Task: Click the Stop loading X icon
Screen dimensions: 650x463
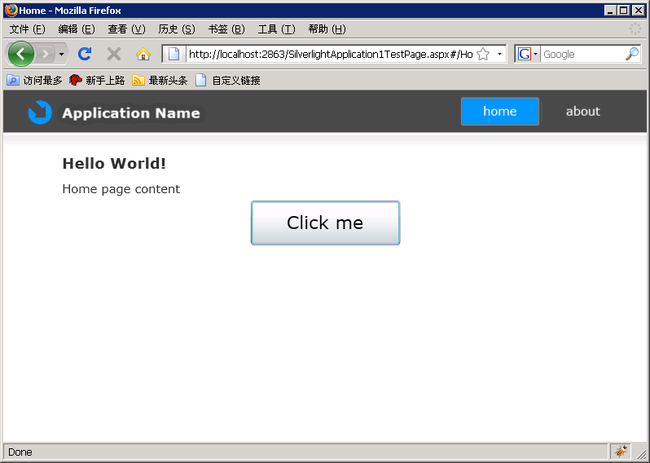Action: pyautogui.click(x=114, y=54)
